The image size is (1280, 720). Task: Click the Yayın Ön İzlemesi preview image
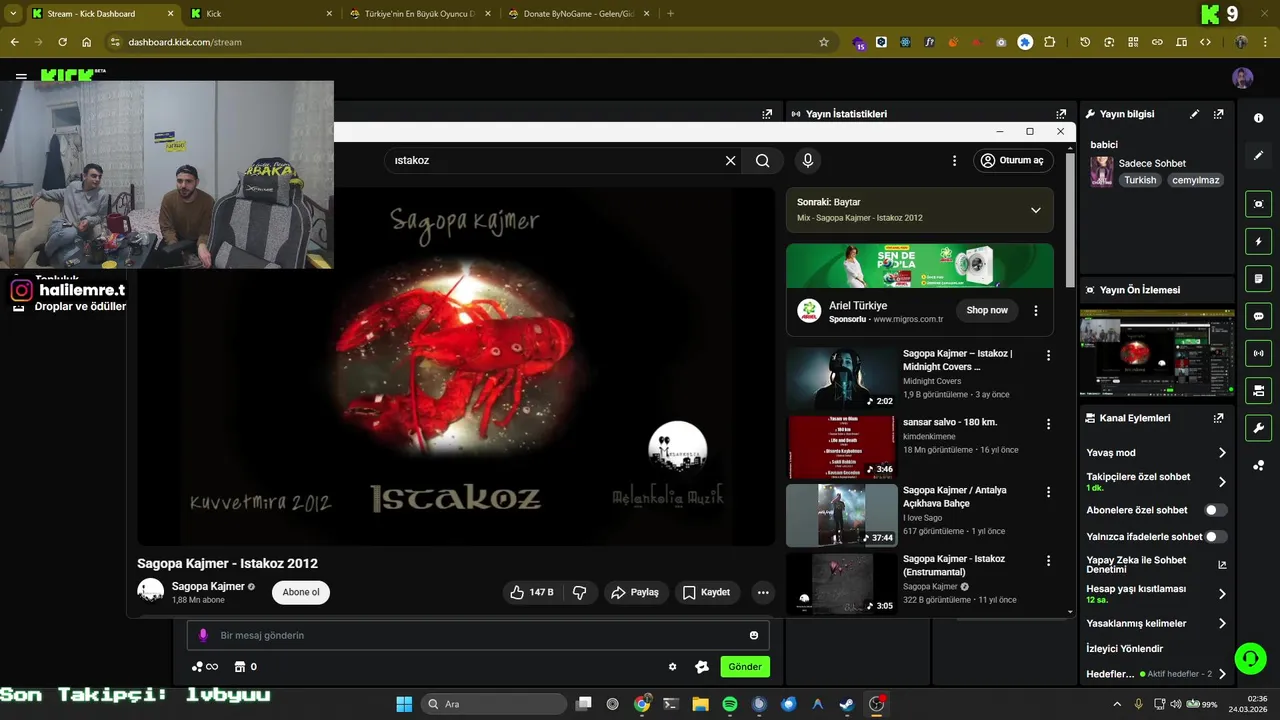pos(1157,355)
